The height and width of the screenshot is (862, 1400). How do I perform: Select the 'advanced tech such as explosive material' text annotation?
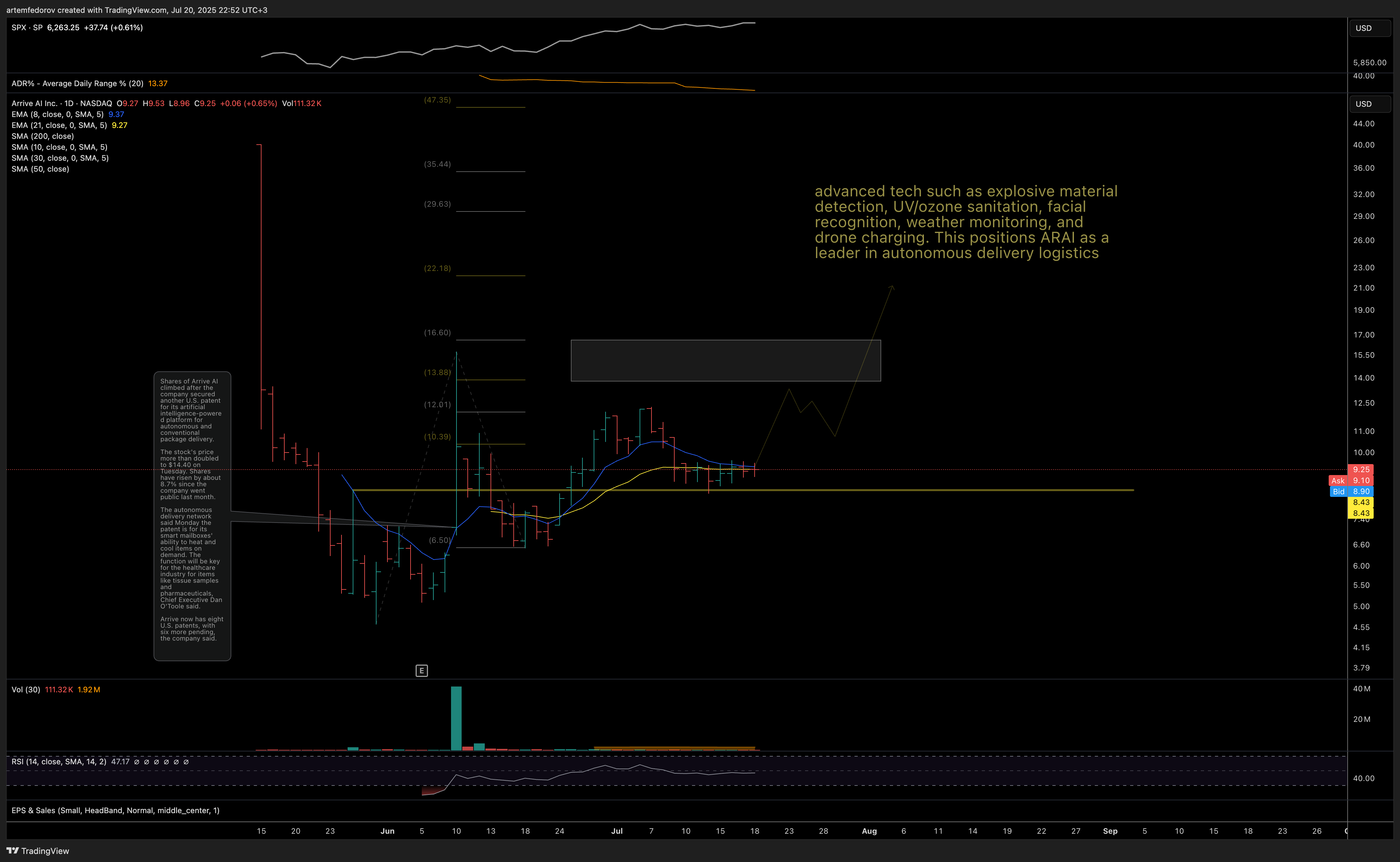(x=966, y=222)
